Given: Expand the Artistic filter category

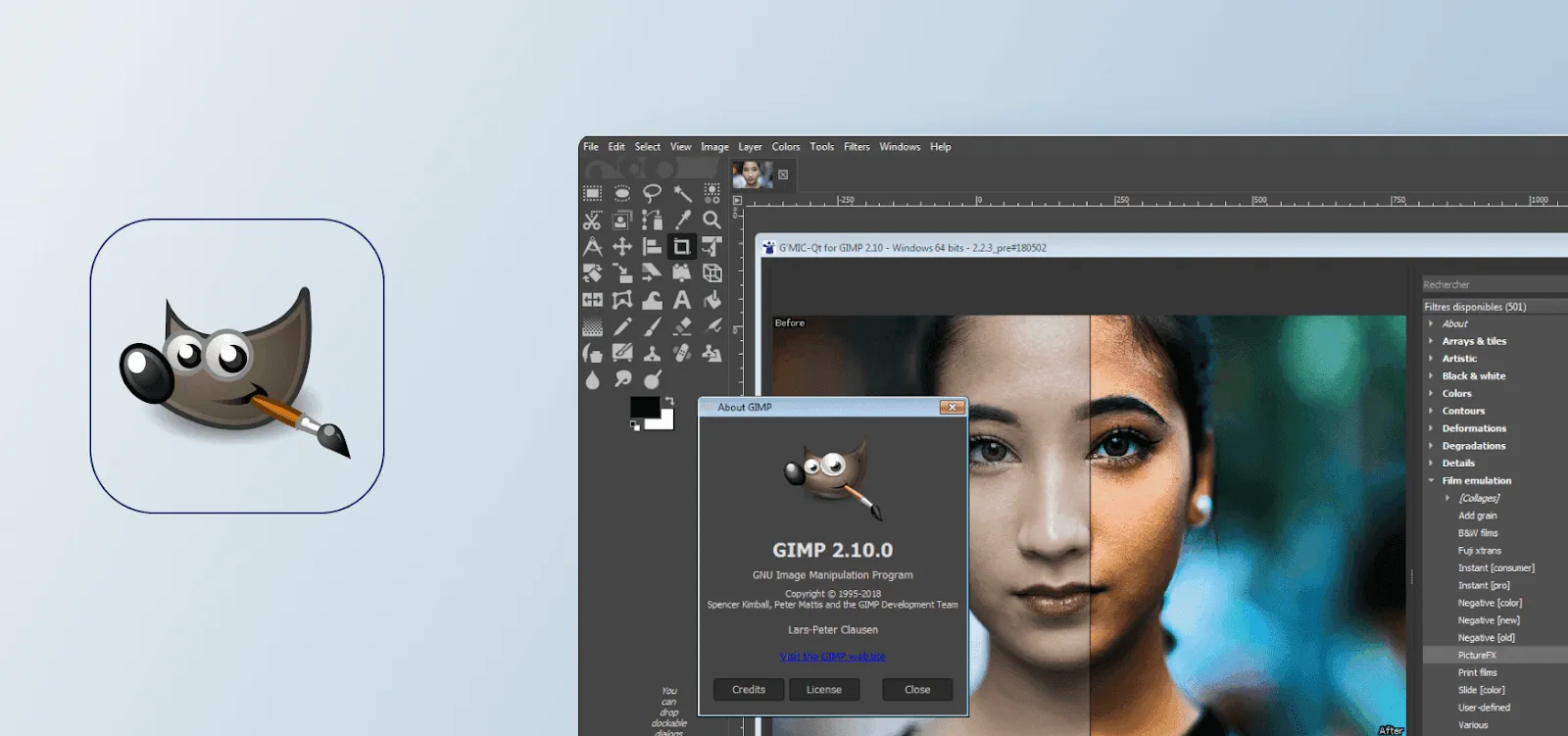Looking at the screenshot, I should 1431,359.
